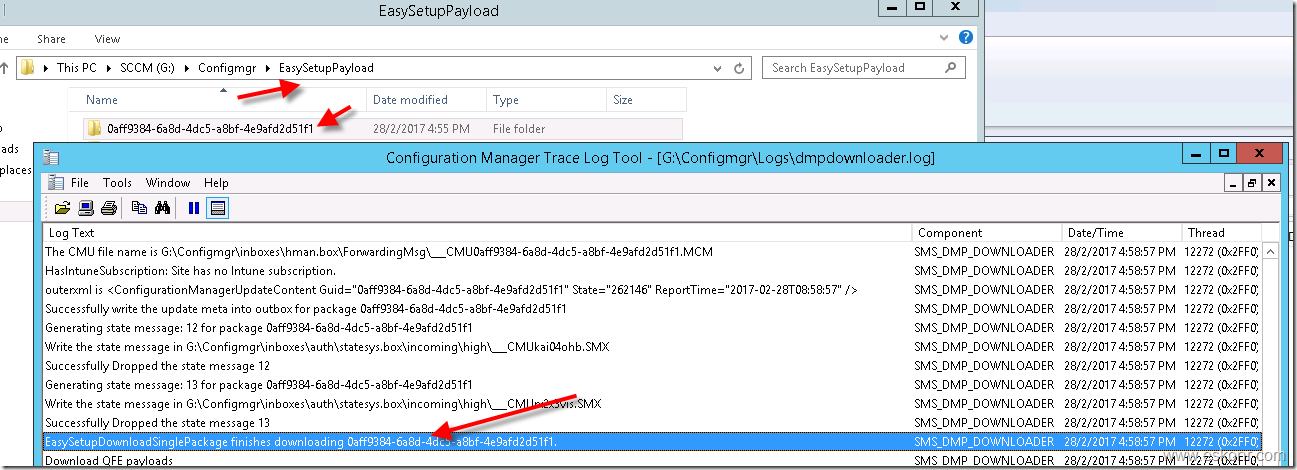Select 'Successfully write the update meta' line

pos(652,309)
